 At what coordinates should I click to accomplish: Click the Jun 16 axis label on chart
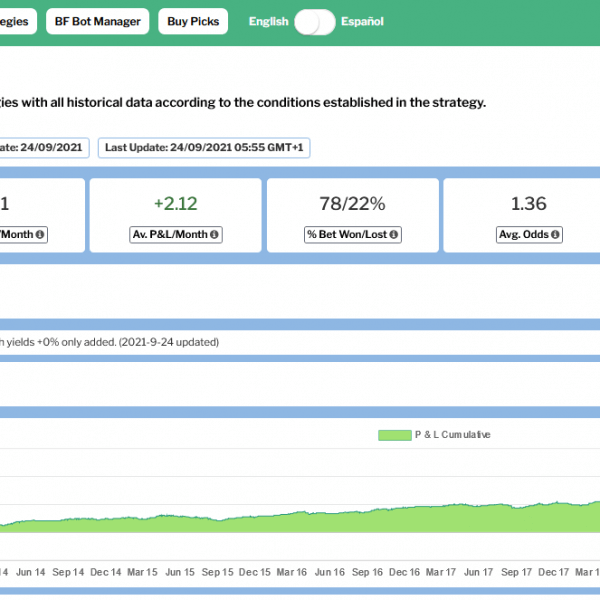[x=329, y=572]
